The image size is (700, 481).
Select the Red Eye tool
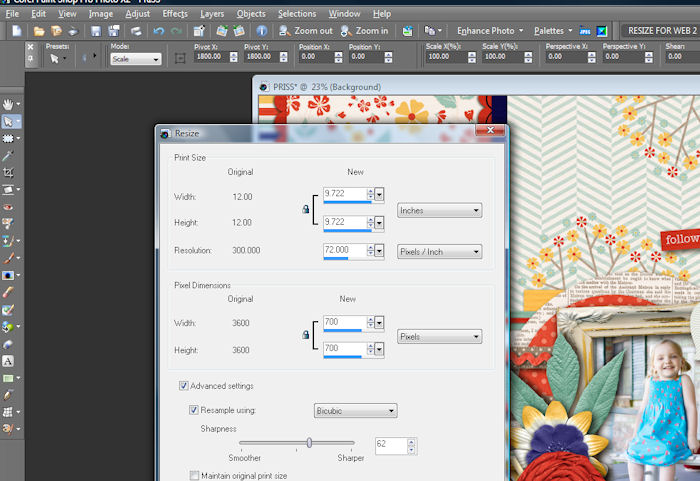point(8,207)
